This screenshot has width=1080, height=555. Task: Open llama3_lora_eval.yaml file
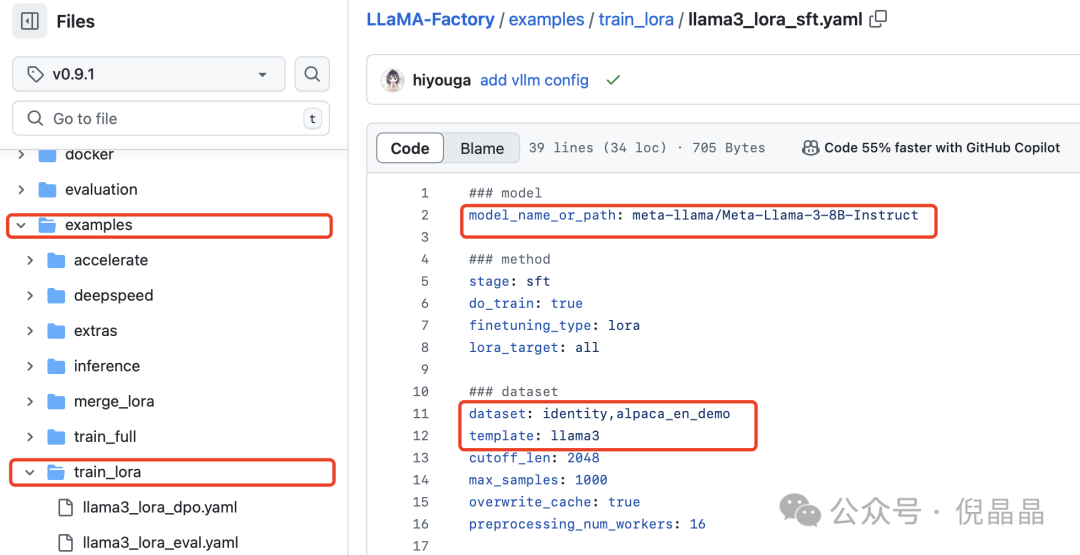[x=160, y=543]
